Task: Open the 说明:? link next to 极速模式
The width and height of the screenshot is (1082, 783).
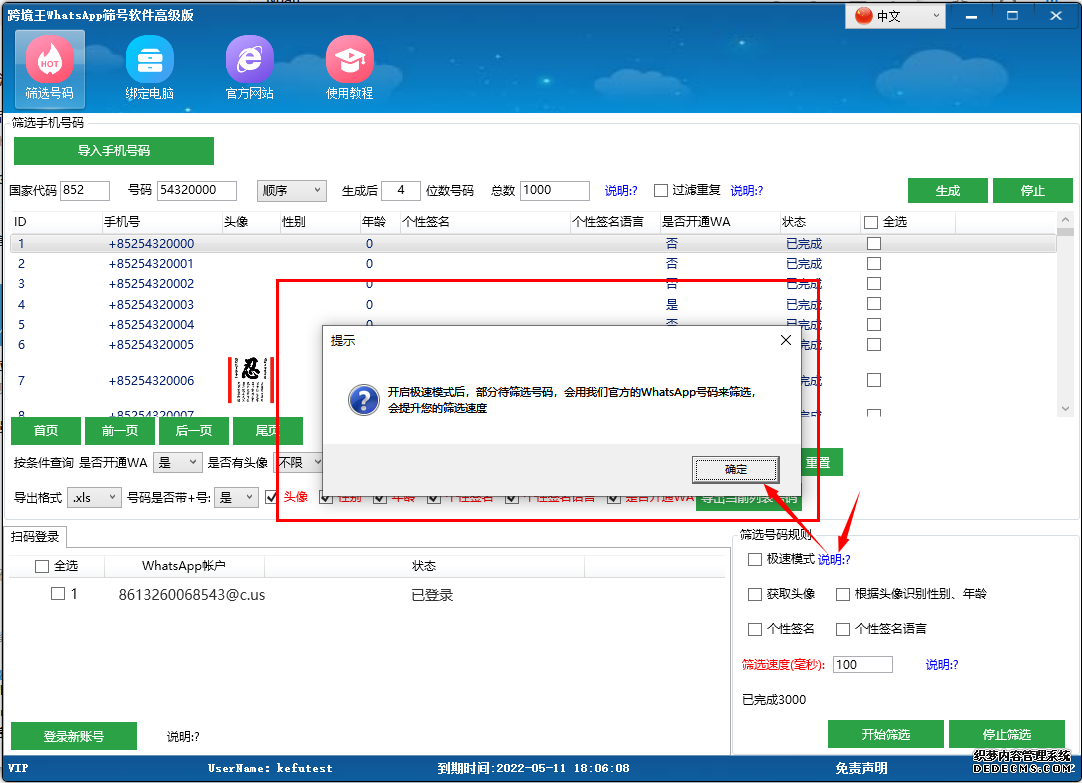Action: point(834,559)
